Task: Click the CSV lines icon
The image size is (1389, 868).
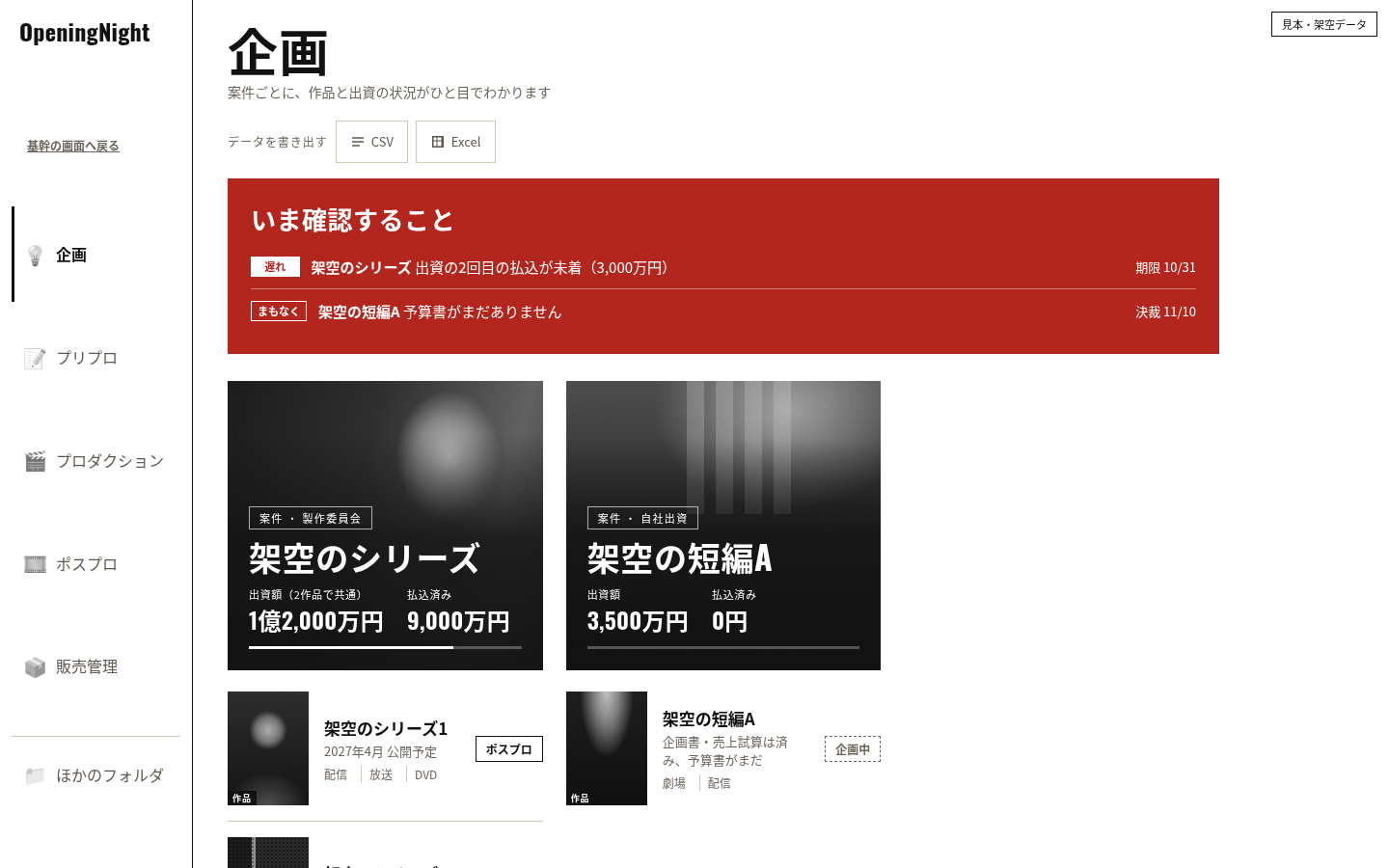Action: [x=358, y=142]
